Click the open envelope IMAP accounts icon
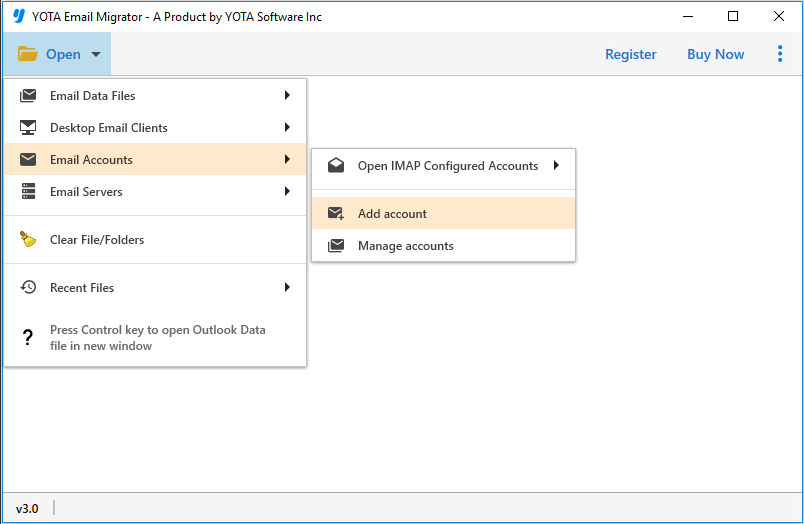This screenshot has width=804, height=524. tap(336, 166)
